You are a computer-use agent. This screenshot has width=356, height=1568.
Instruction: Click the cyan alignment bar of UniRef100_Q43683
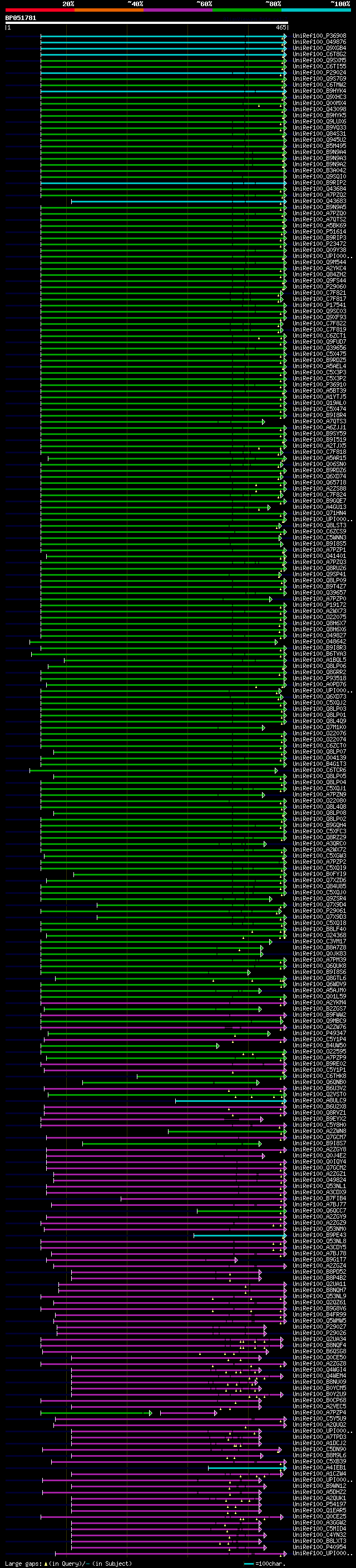[179, 201]
